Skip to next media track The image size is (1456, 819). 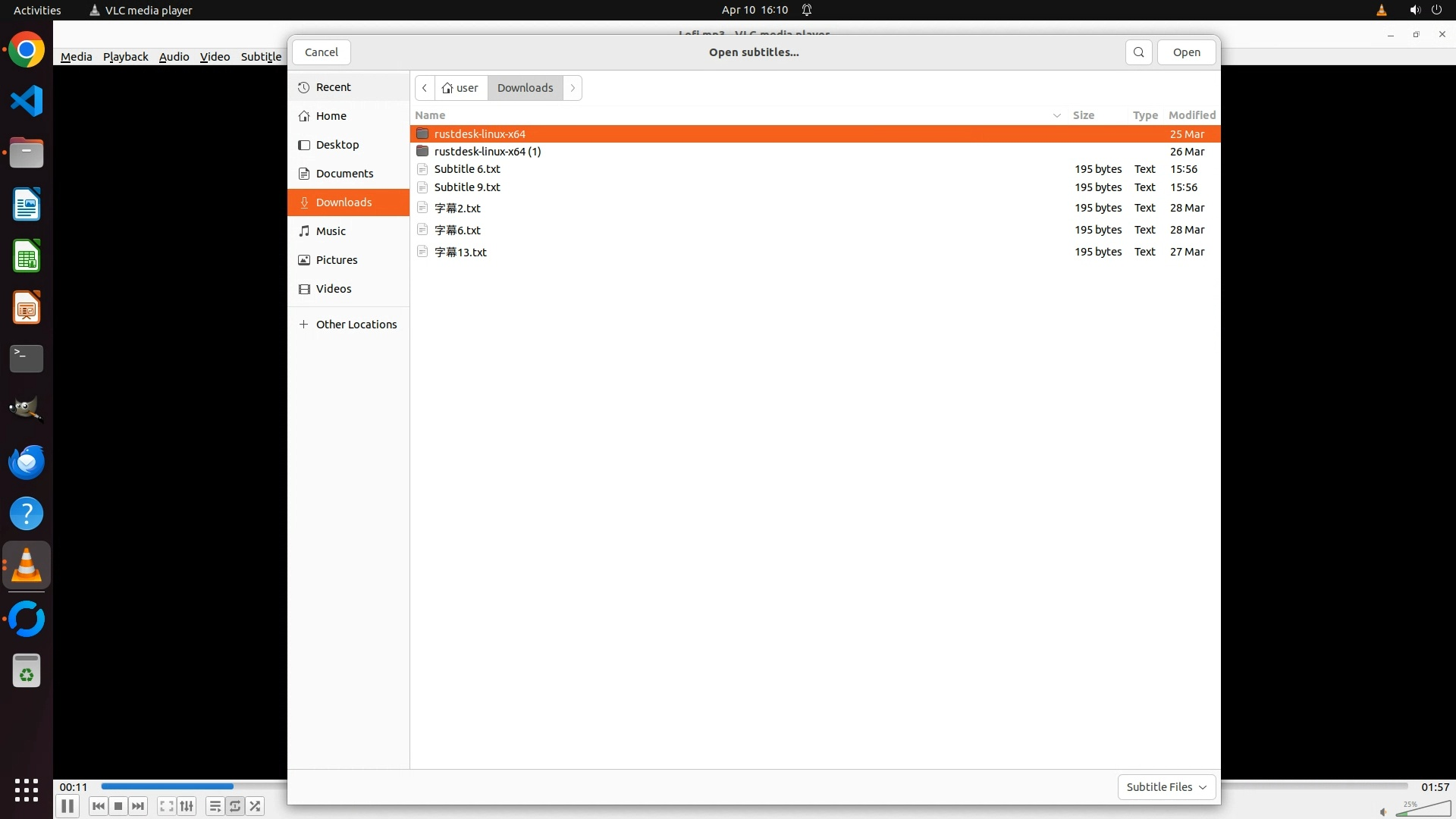[138, 806]
